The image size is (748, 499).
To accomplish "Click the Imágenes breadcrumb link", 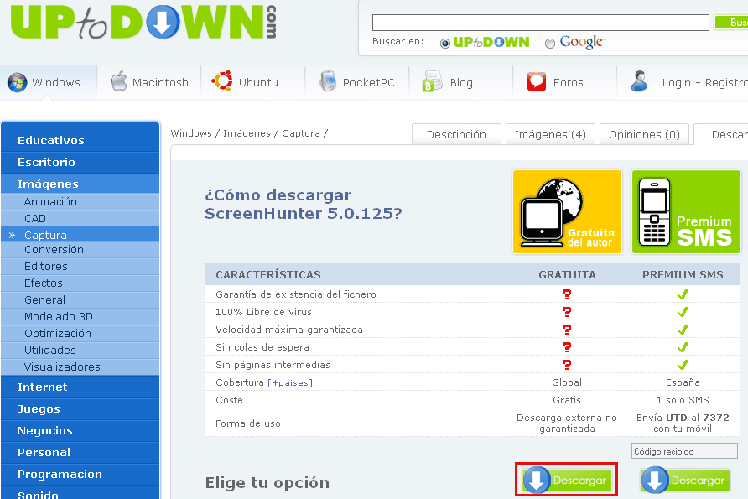I will coord(247,134).
